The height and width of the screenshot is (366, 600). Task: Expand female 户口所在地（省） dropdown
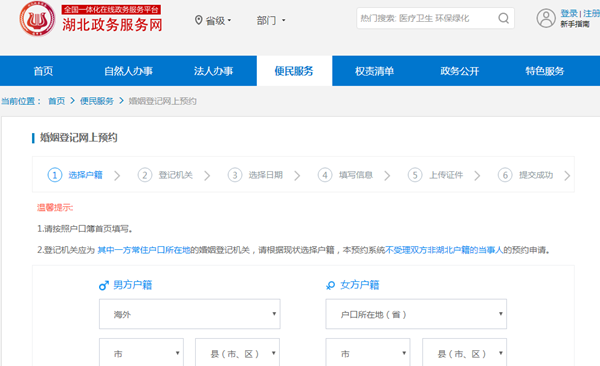coord(416,314)
